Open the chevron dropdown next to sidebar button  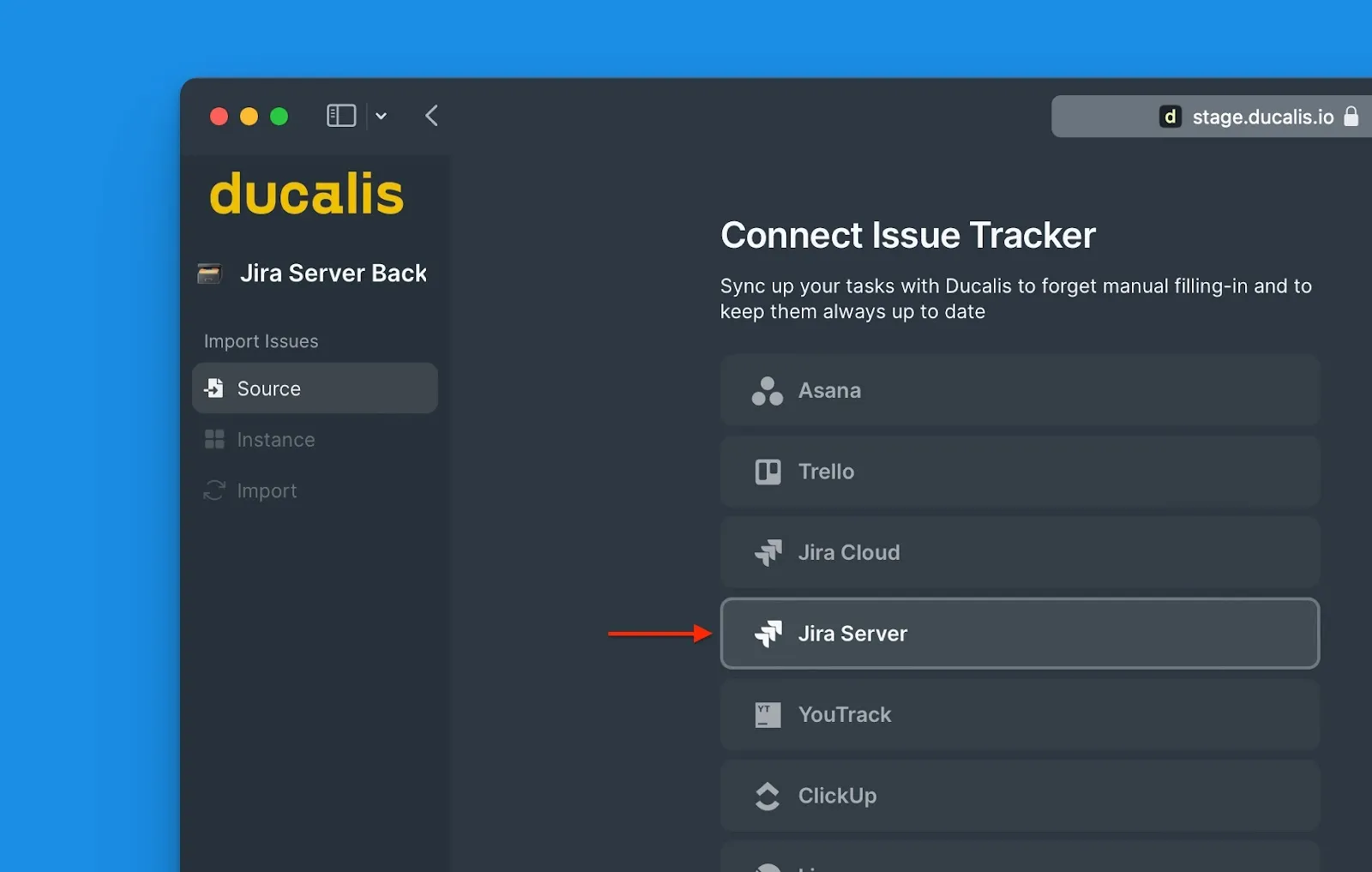click(x=381, y=116)
